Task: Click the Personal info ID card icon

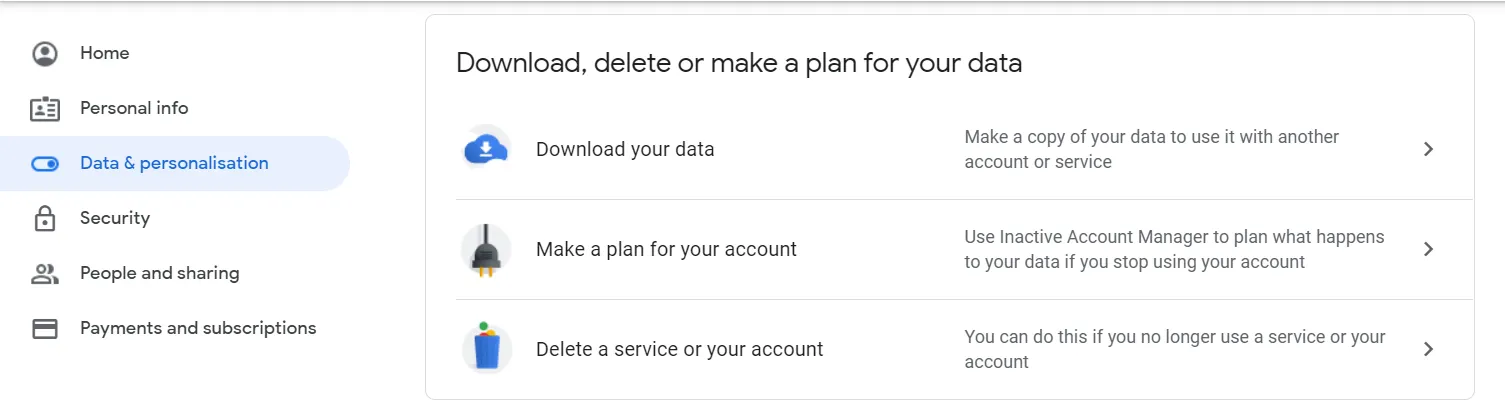Action: [45, 109]
